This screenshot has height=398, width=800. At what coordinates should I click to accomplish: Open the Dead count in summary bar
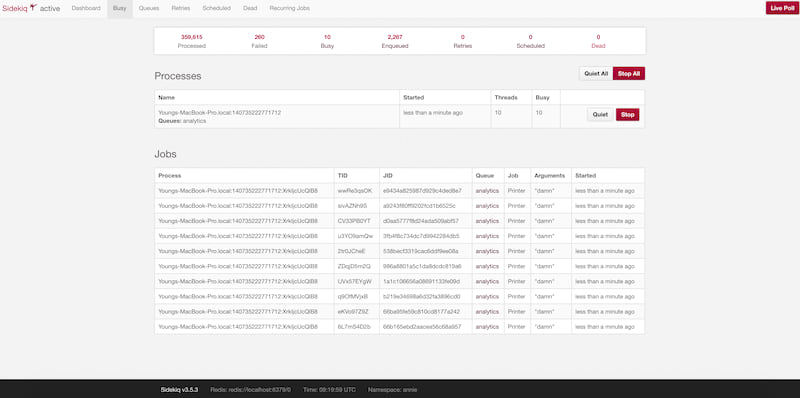(598, 41)
